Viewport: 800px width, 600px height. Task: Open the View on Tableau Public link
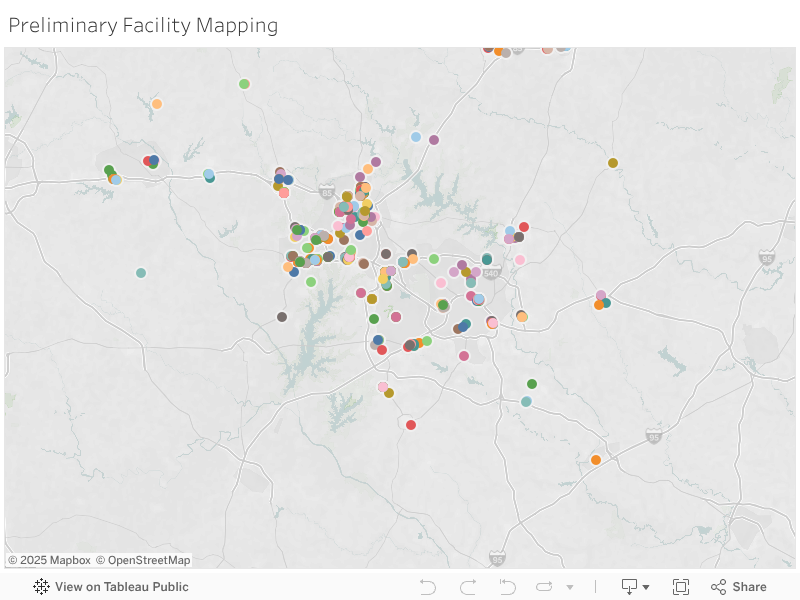click(122, 587)
